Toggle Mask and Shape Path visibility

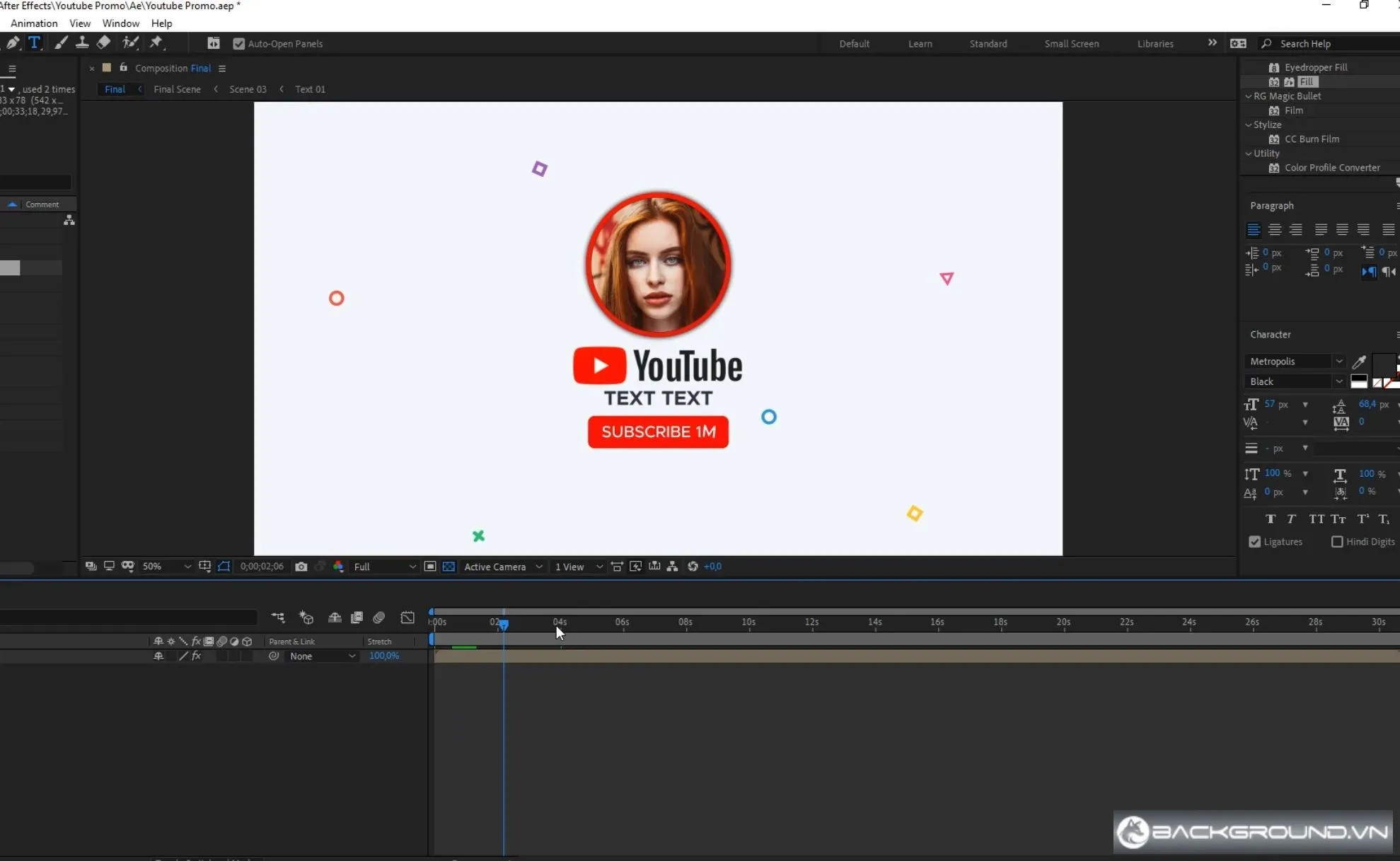[224, 567]
